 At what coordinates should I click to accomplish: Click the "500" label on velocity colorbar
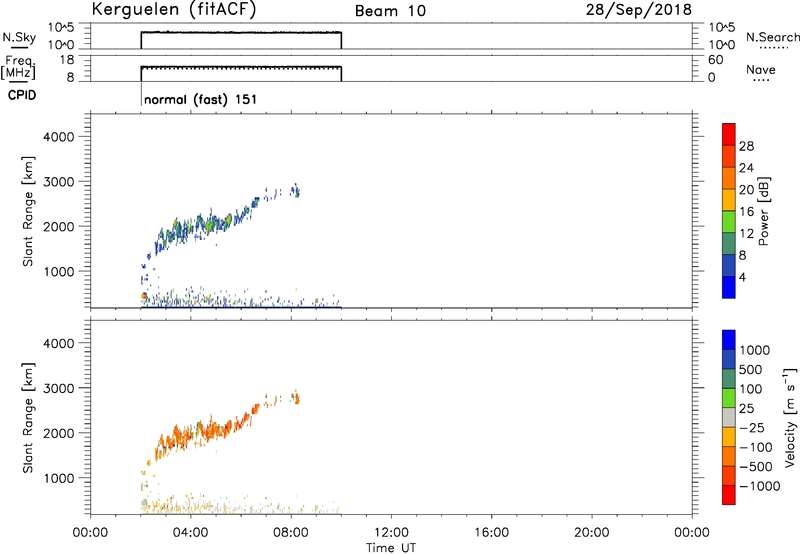[x=751, y=369]
